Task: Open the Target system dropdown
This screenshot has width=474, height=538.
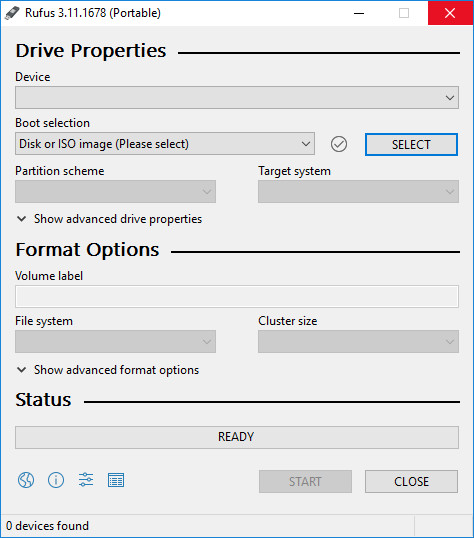Action: coord(358,191)
